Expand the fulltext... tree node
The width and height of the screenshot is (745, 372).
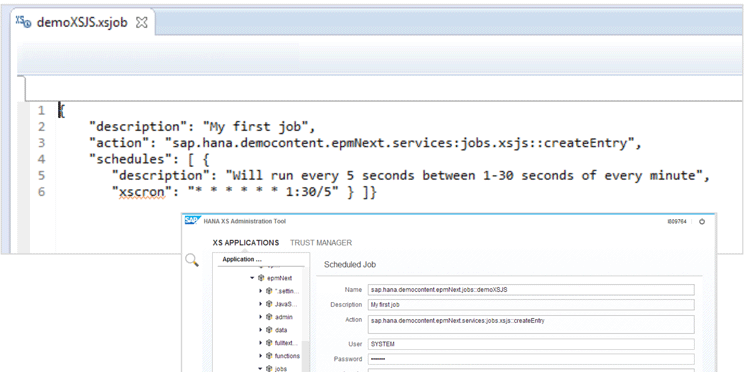click(x=260, y=343)
